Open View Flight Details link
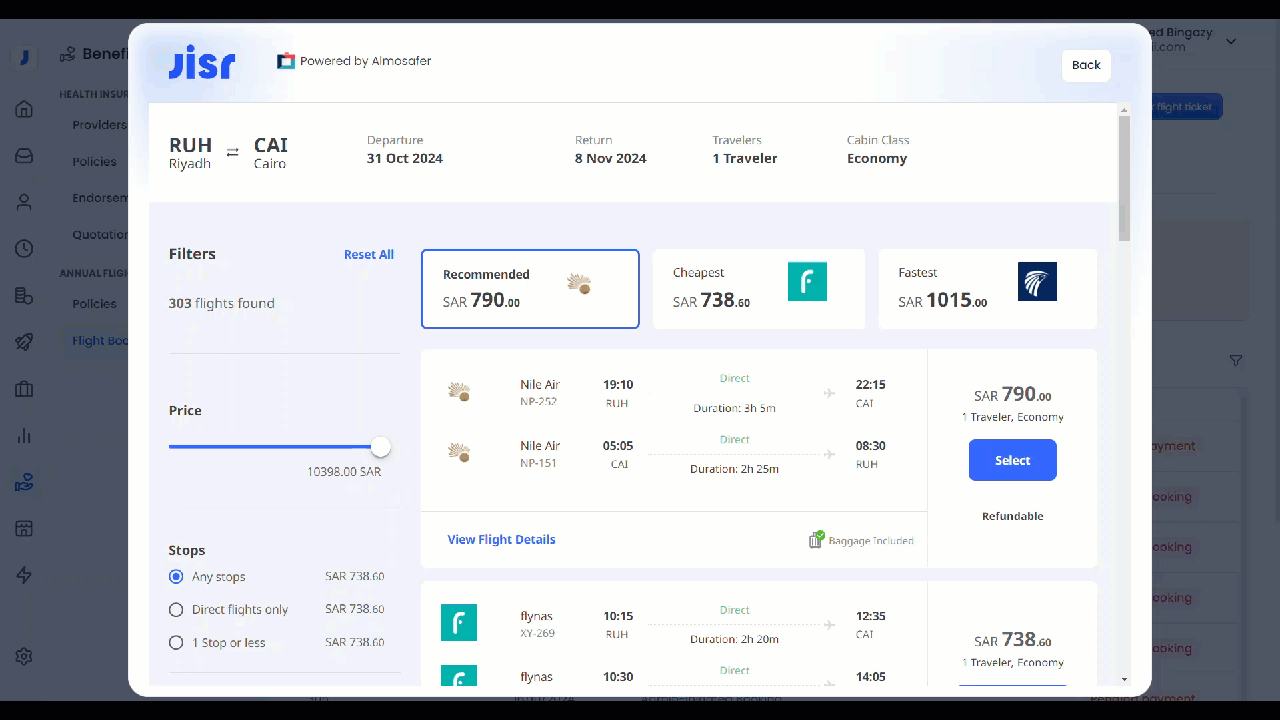The width and height of the screenshot is (1280, 720). click(x=501, y=540)
